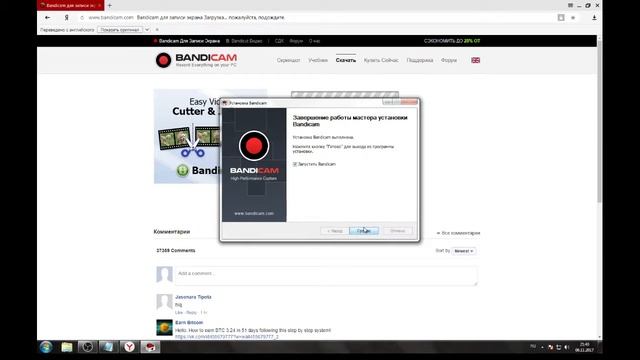
Task: Click the 'Показать оригинал' button
Action: click(120, 30)
